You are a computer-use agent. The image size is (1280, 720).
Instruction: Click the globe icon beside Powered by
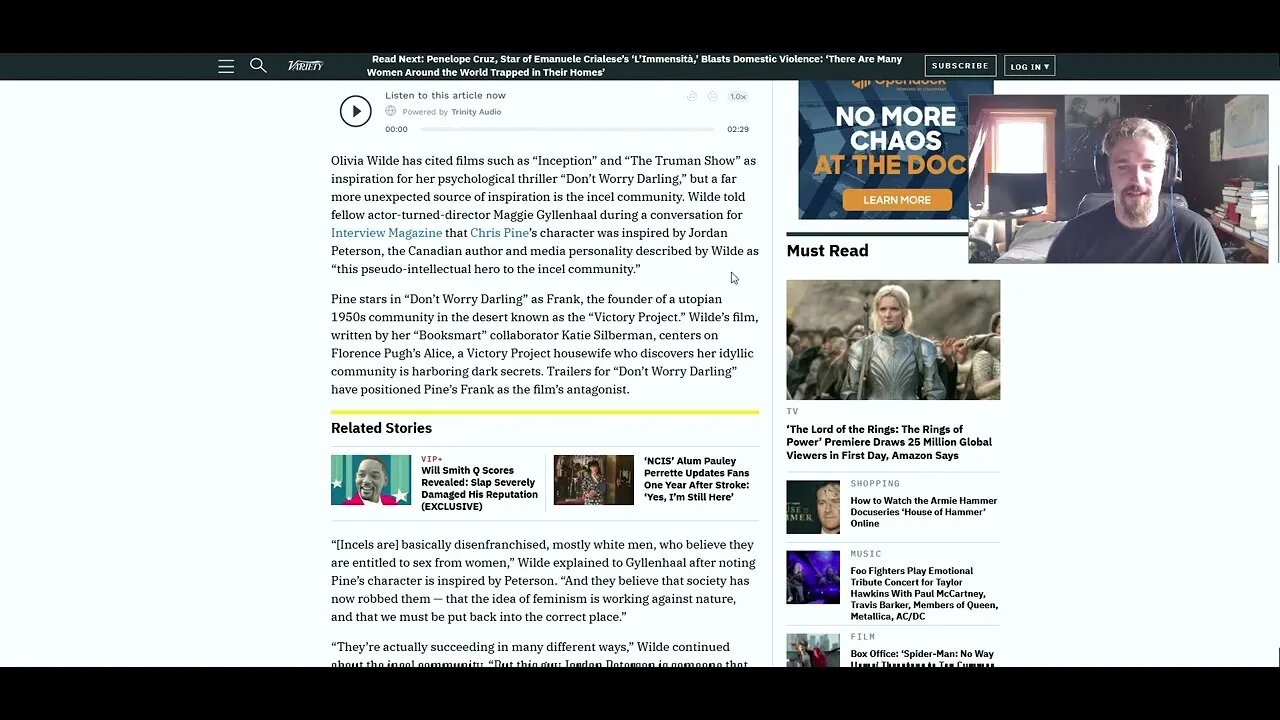pos(391,111)
